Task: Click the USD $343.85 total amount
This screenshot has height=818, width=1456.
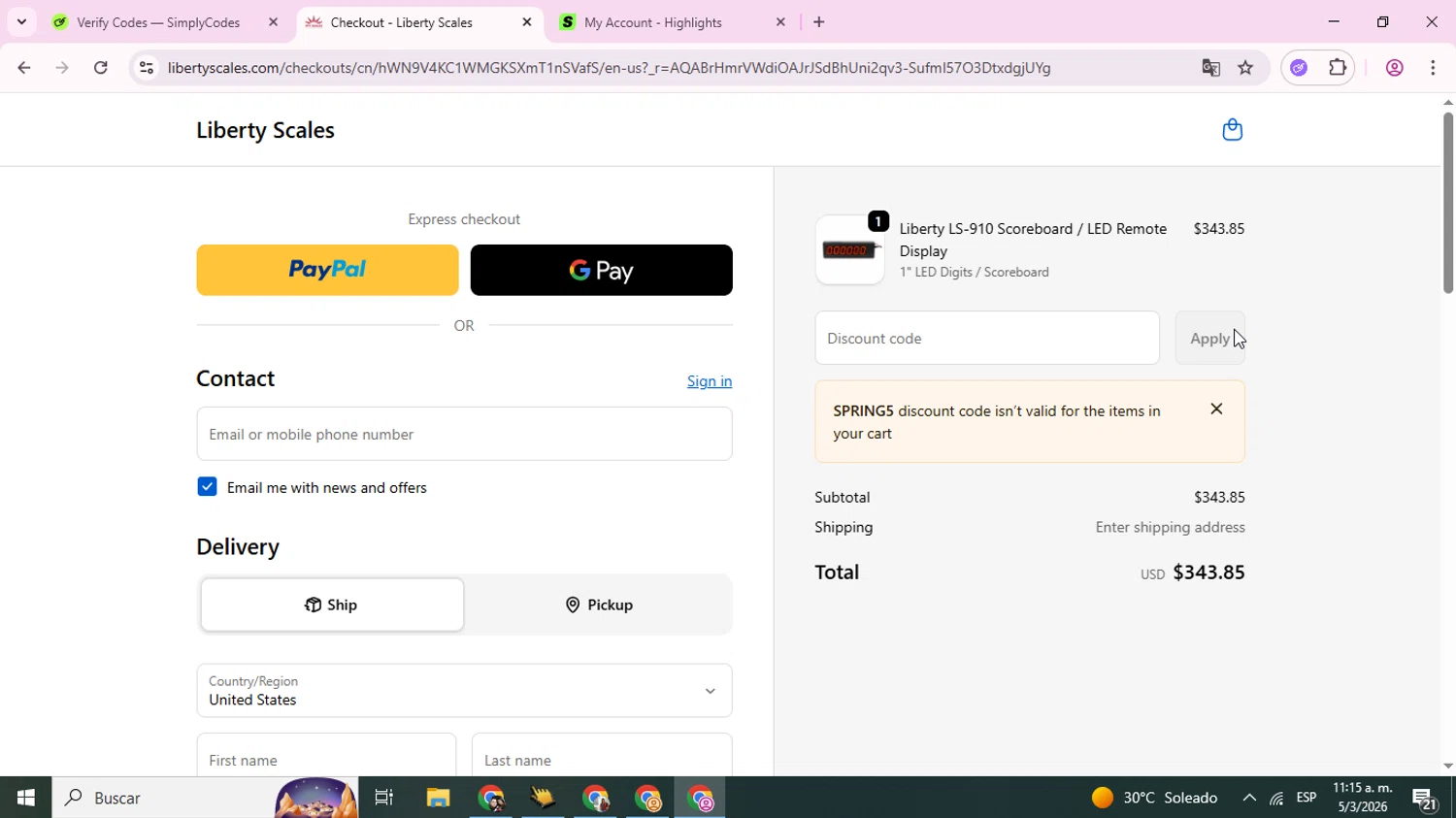Action: 1193,573
